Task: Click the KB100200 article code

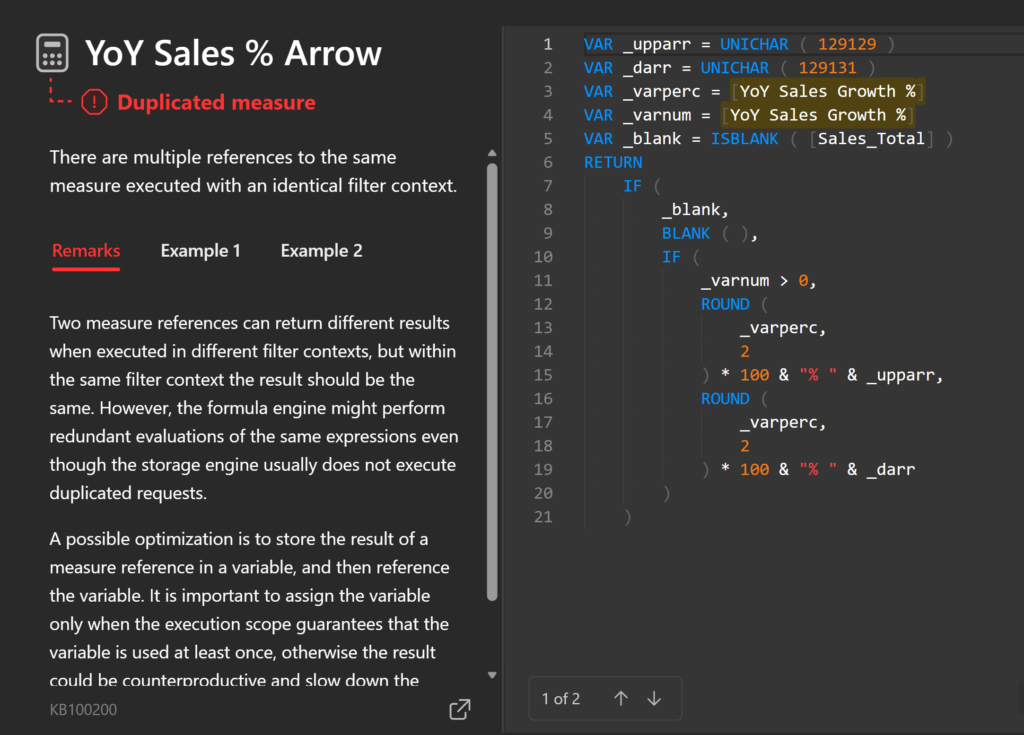Action: (x=84, y=709)
